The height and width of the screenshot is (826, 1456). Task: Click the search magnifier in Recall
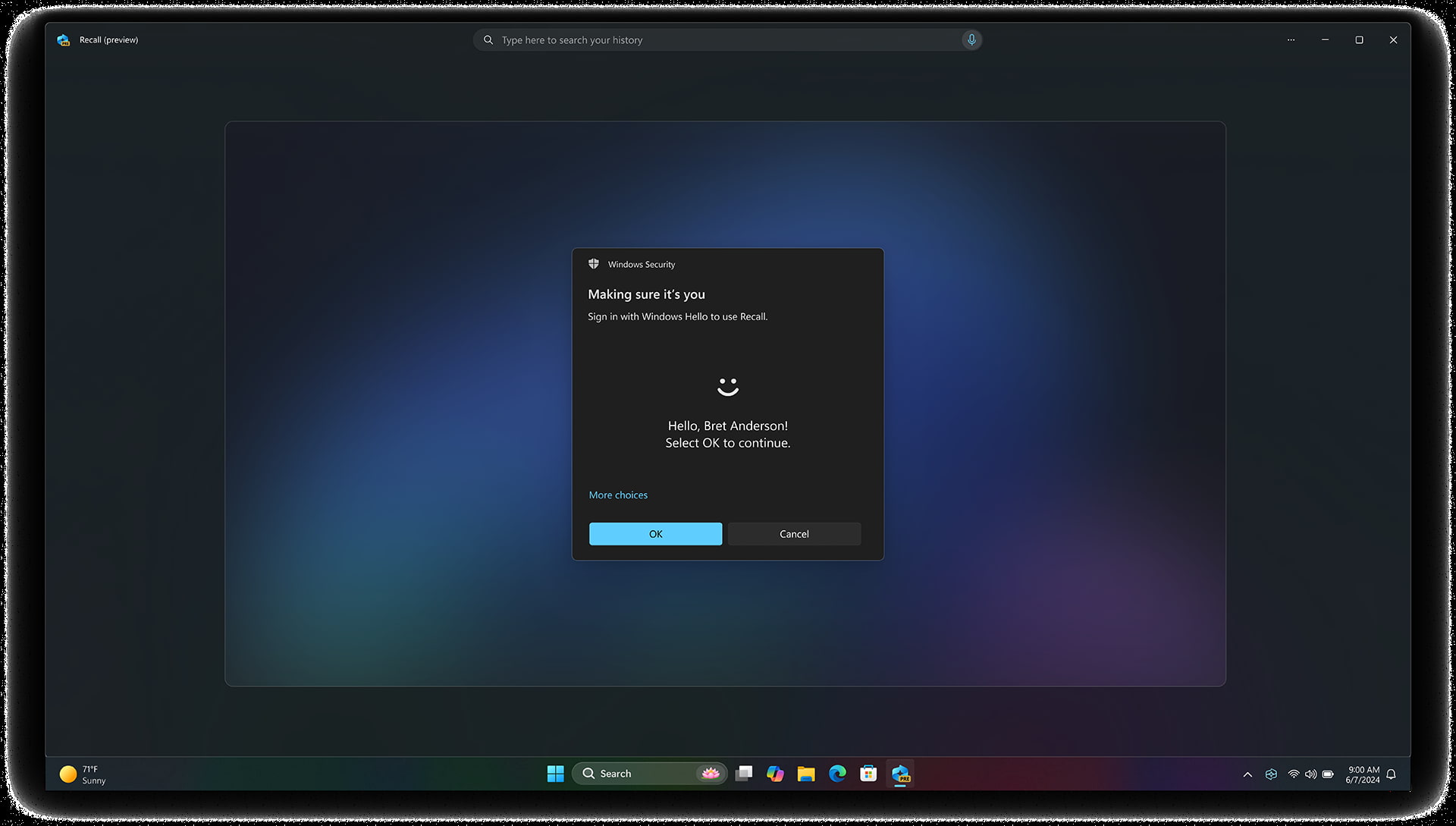click(488, 40)
